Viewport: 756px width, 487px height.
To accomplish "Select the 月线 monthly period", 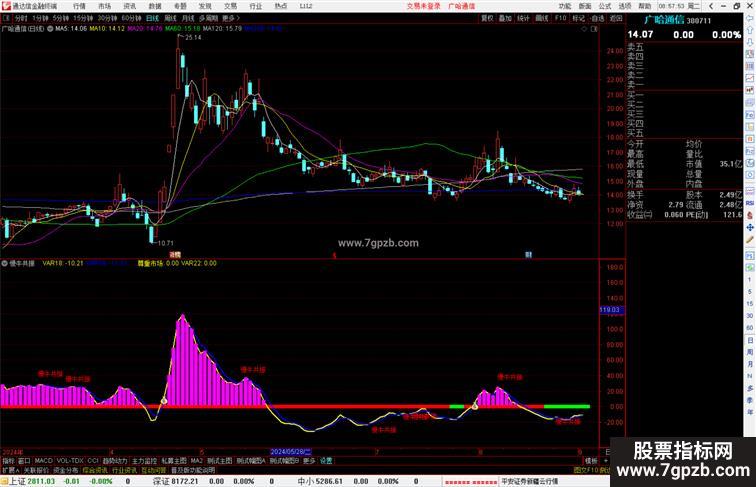I will (x=188, y=18).
